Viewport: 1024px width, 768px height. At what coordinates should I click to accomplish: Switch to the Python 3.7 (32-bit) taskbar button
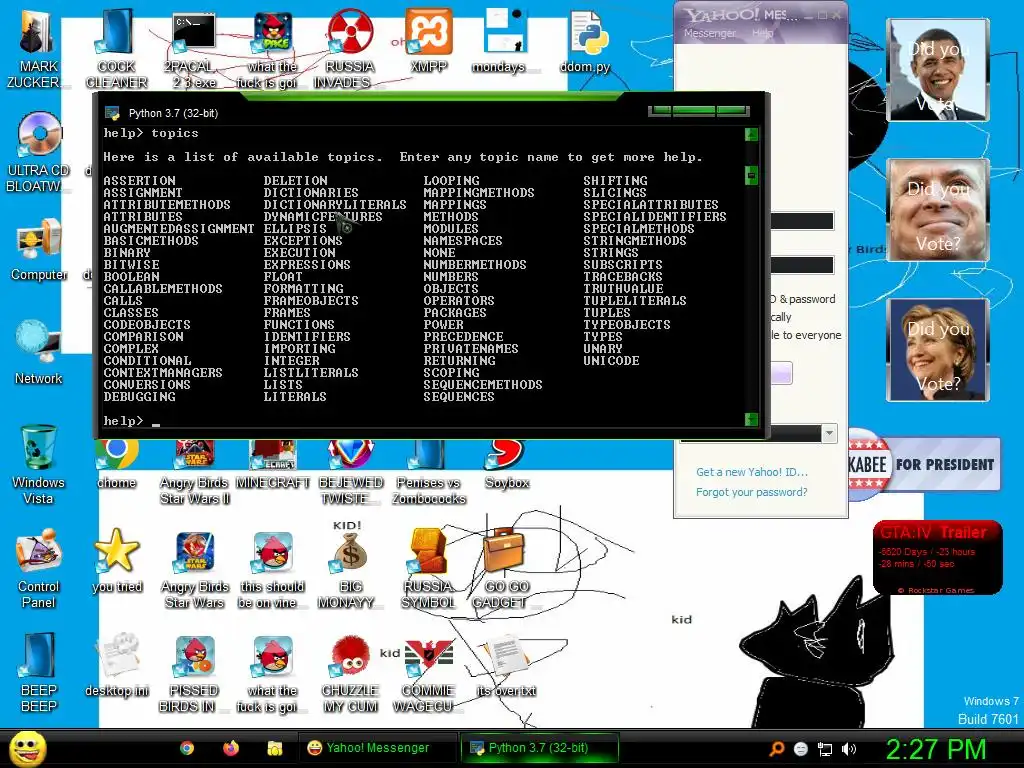pos(538,748)
